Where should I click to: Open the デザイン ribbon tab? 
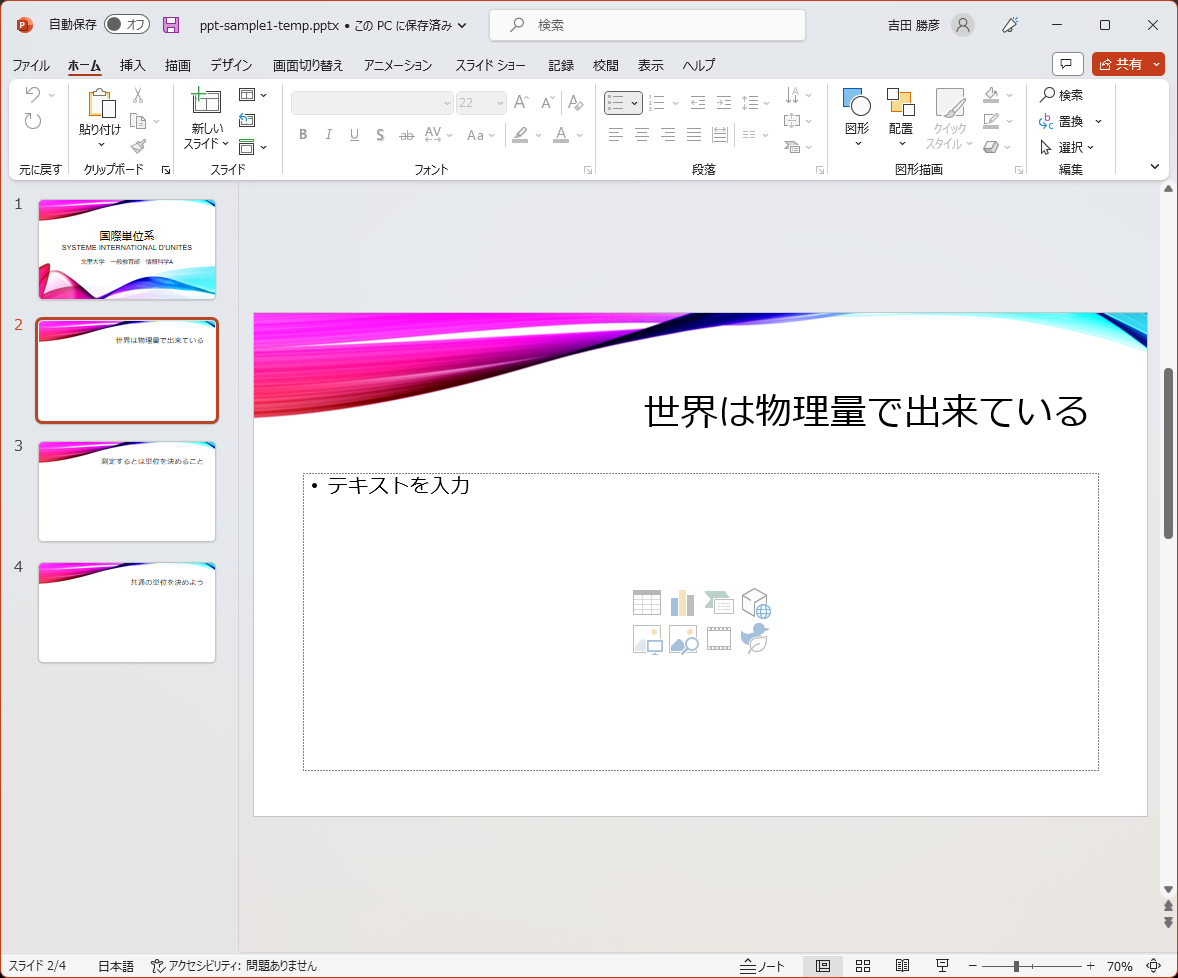coord(229,65)
